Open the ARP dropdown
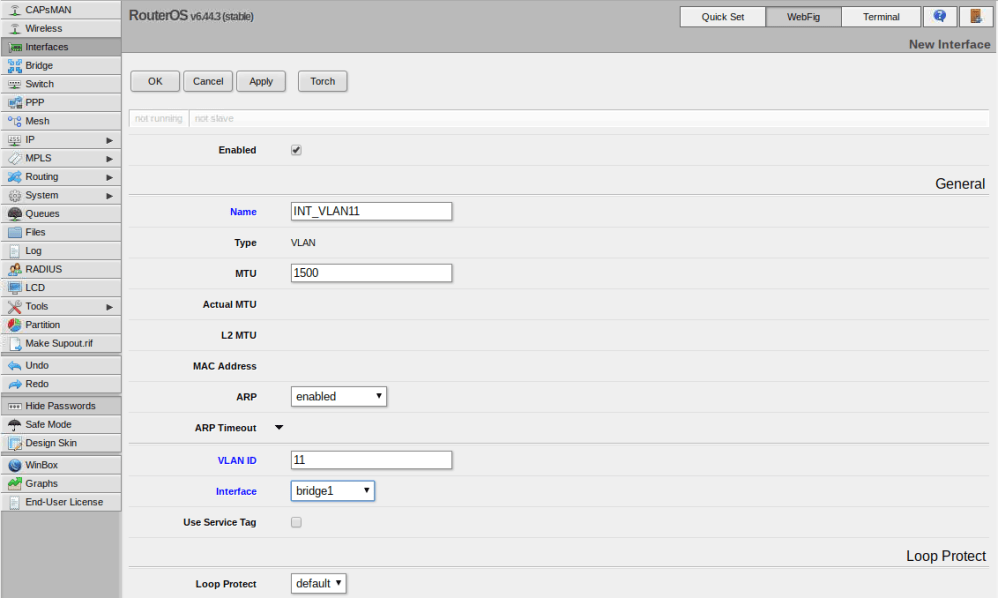Image resolution: width=998 pixels, height=598 pixels. (339, 396)
